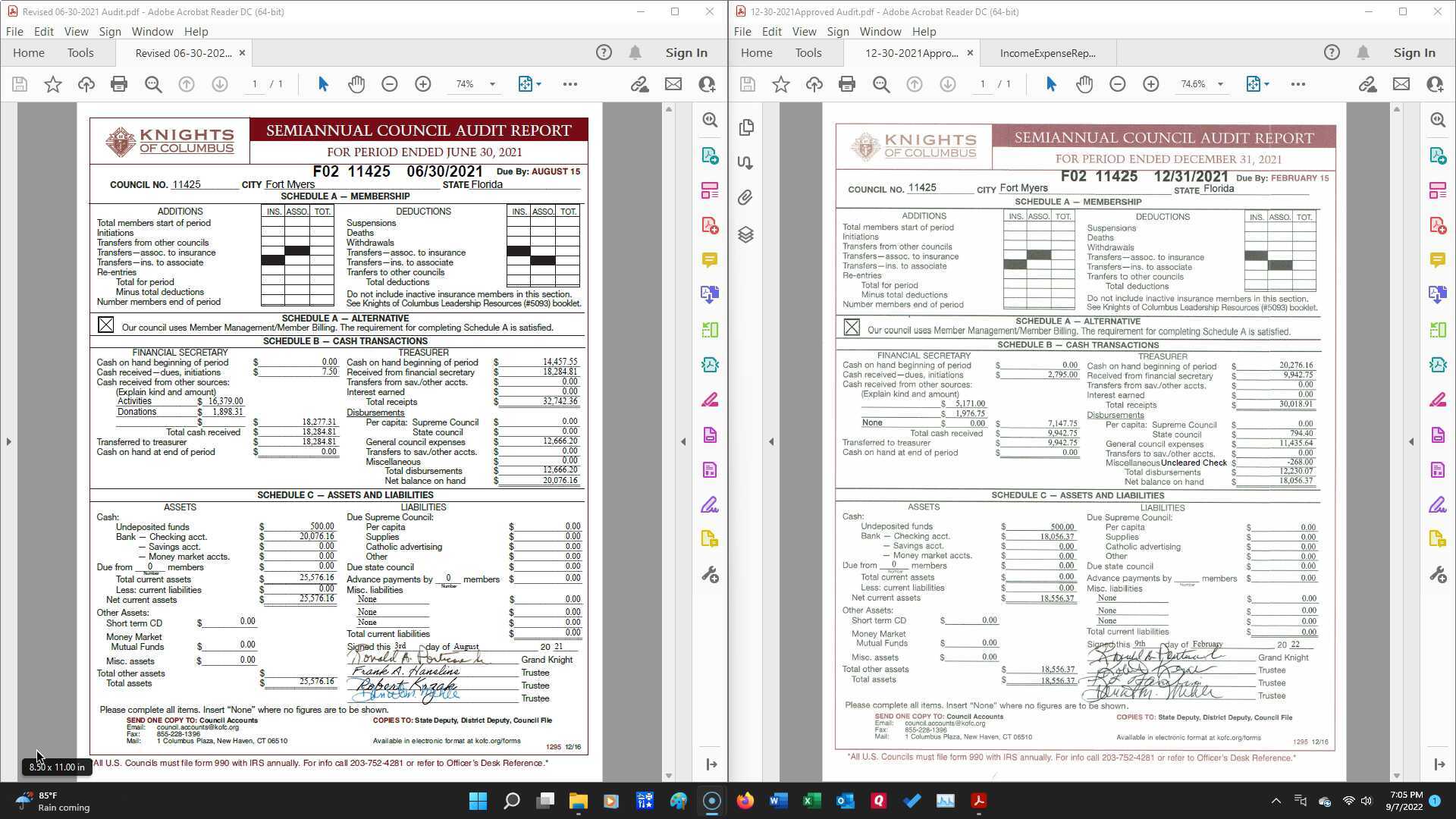Click the email envelope icon in left window

coord(673,84)
